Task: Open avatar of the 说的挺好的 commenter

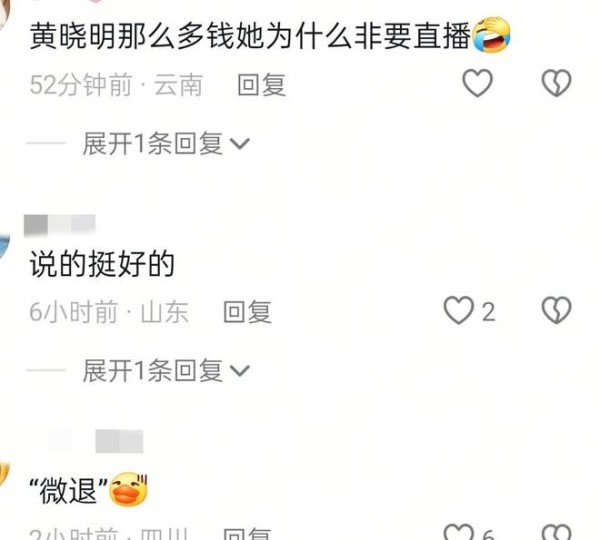Action: [x=4, y=247]
